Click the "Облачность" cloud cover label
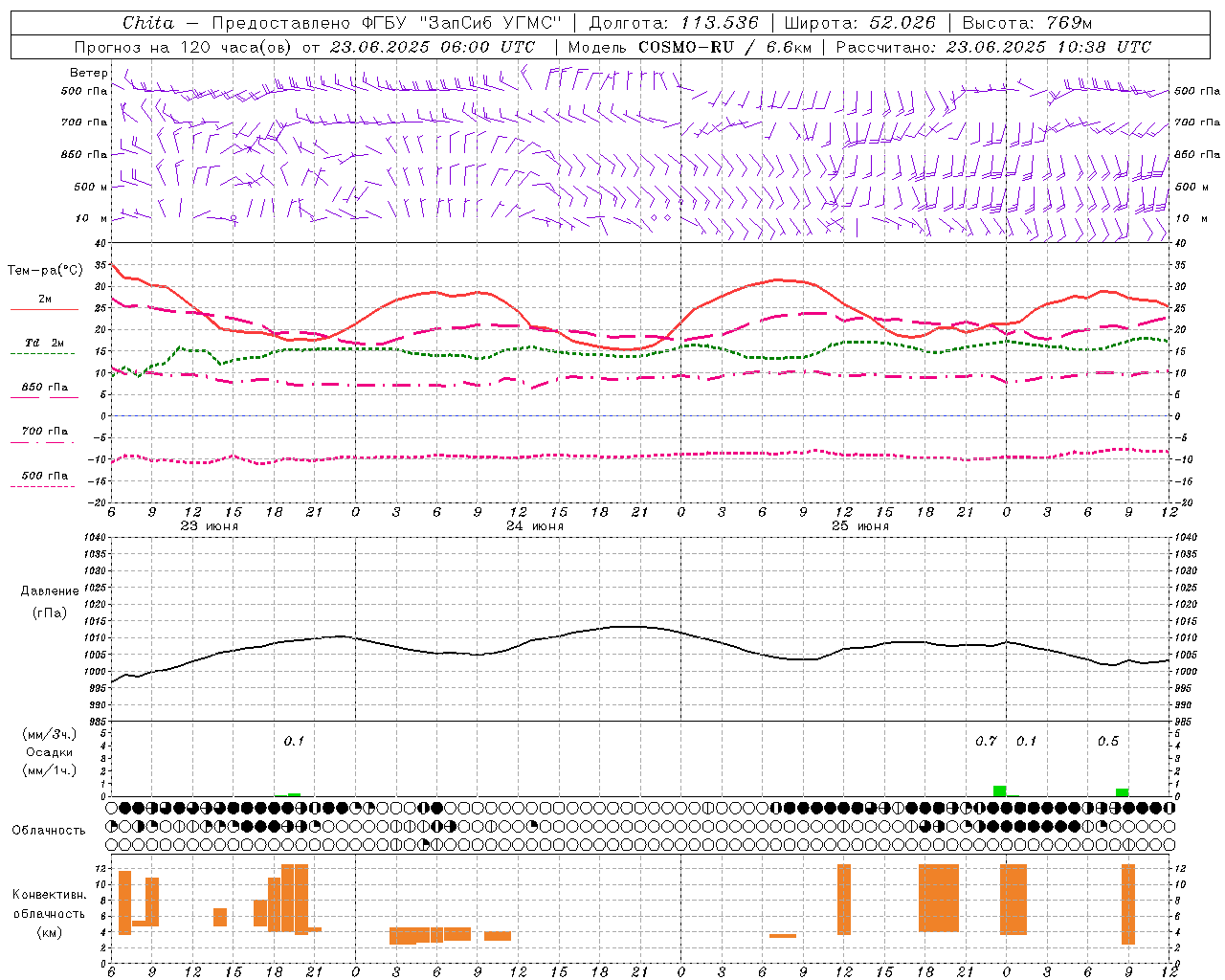1225x980 pixels. click(x=49, y=831)
